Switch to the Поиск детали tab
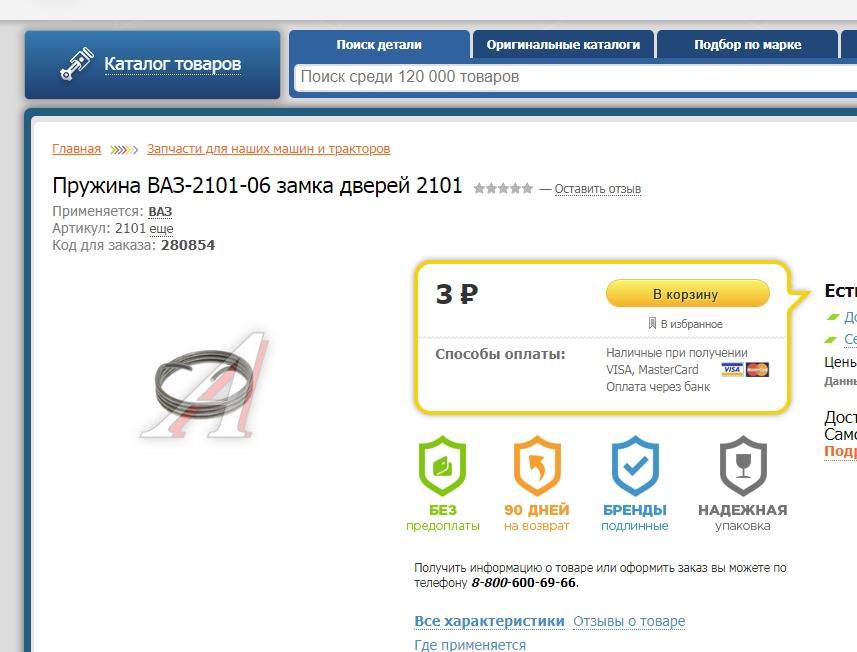 click(379, 45)
